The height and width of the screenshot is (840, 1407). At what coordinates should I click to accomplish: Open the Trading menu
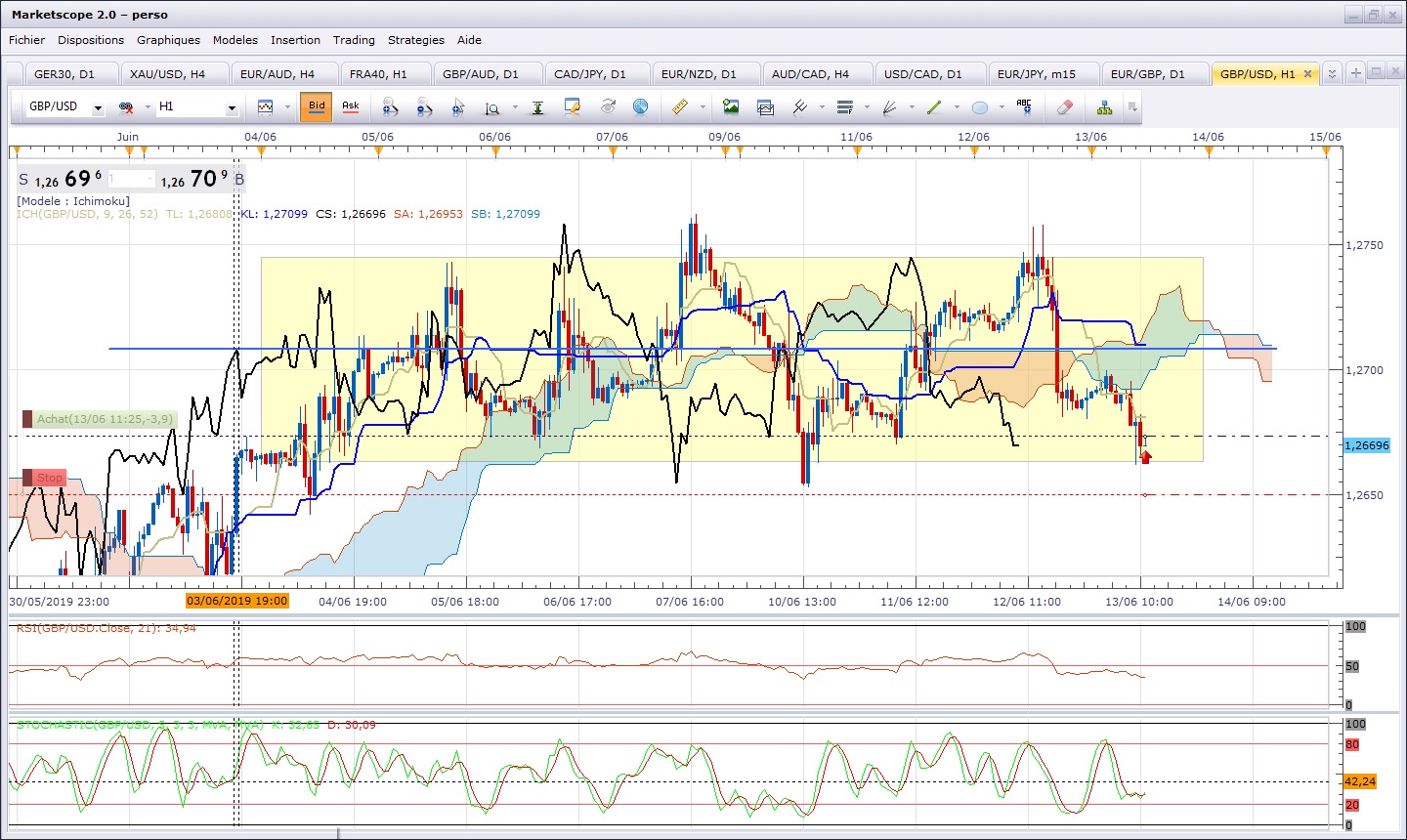point(354,40)
